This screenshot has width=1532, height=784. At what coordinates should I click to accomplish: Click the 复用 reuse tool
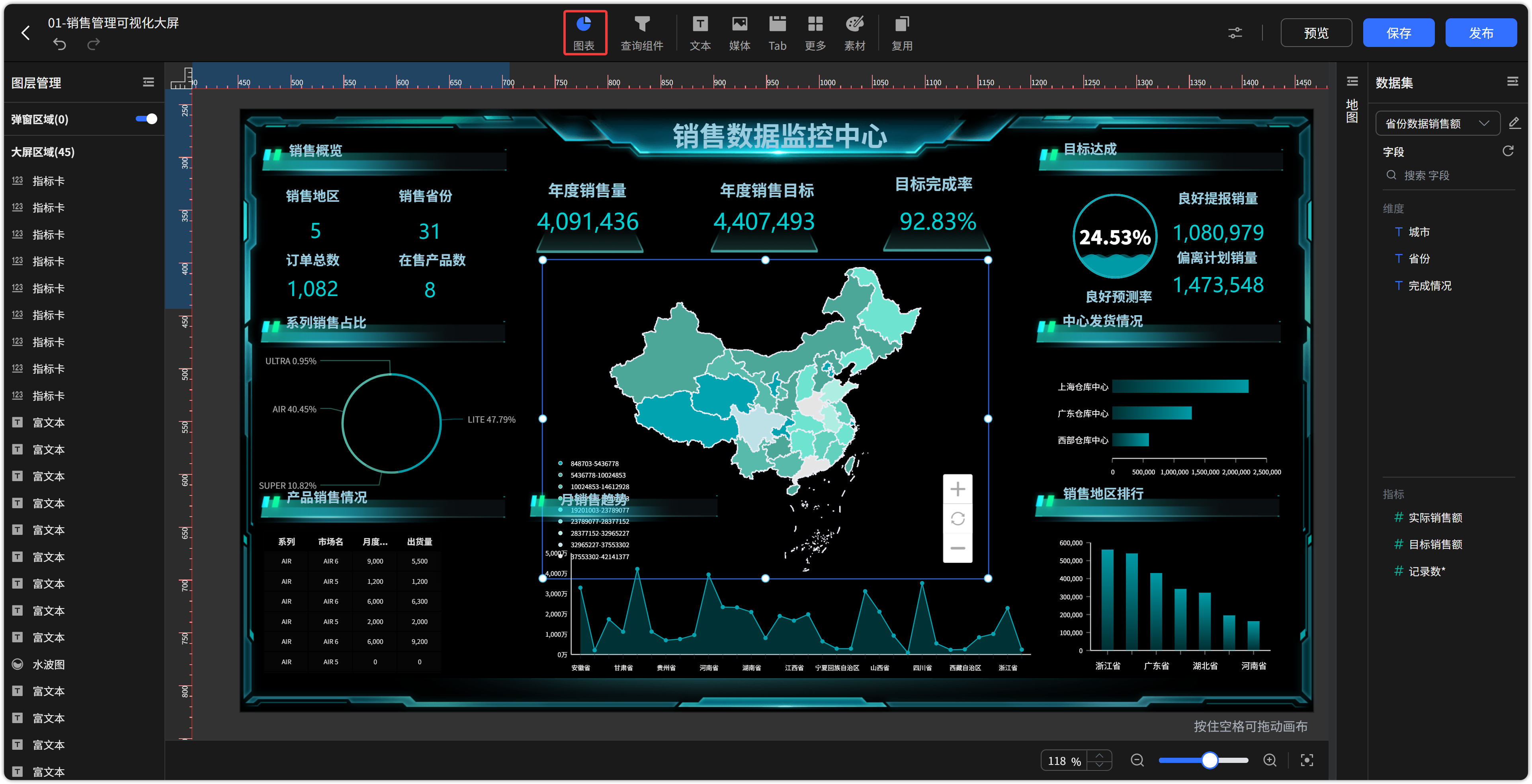pyautogui.click(x=902, y=33)
